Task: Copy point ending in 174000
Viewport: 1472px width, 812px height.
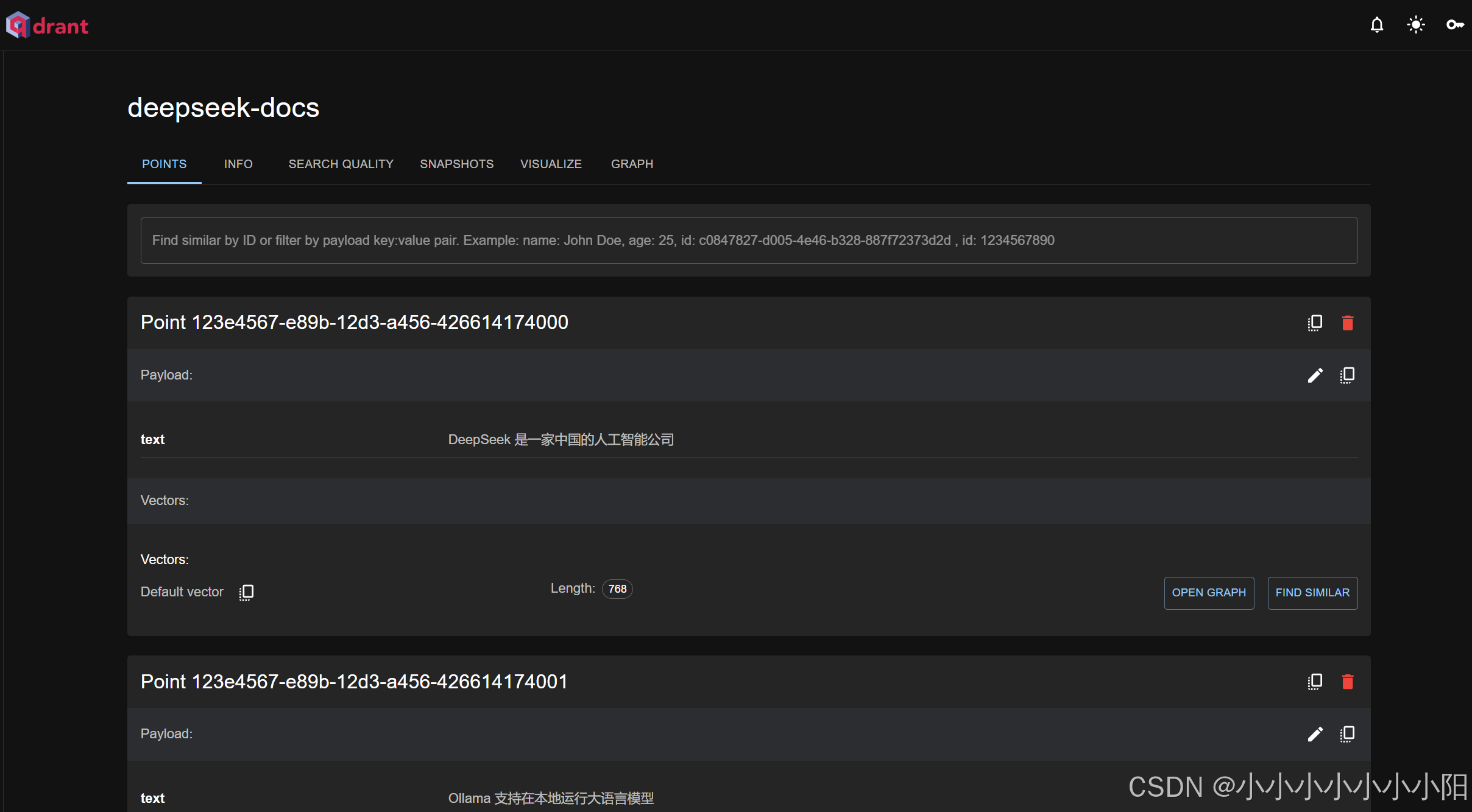Action: [x=1315, y=323]
